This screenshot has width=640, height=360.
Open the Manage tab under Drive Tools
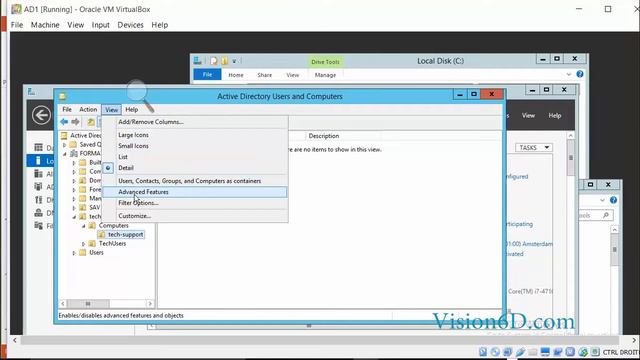(325, 75)
